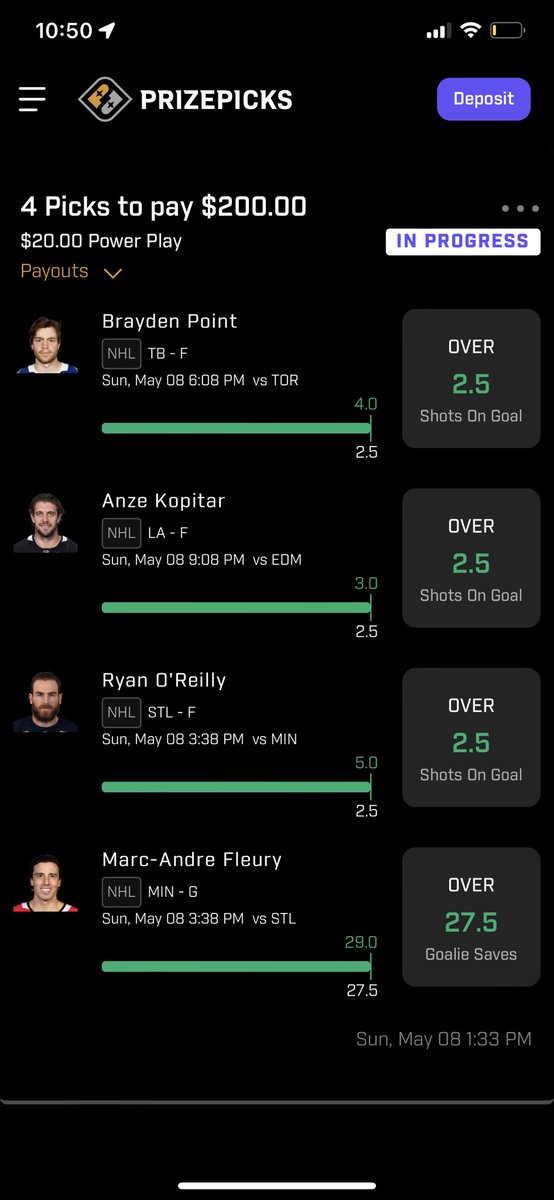Select Brayden Point OVER 2.5 shots card

pos(471,378)
